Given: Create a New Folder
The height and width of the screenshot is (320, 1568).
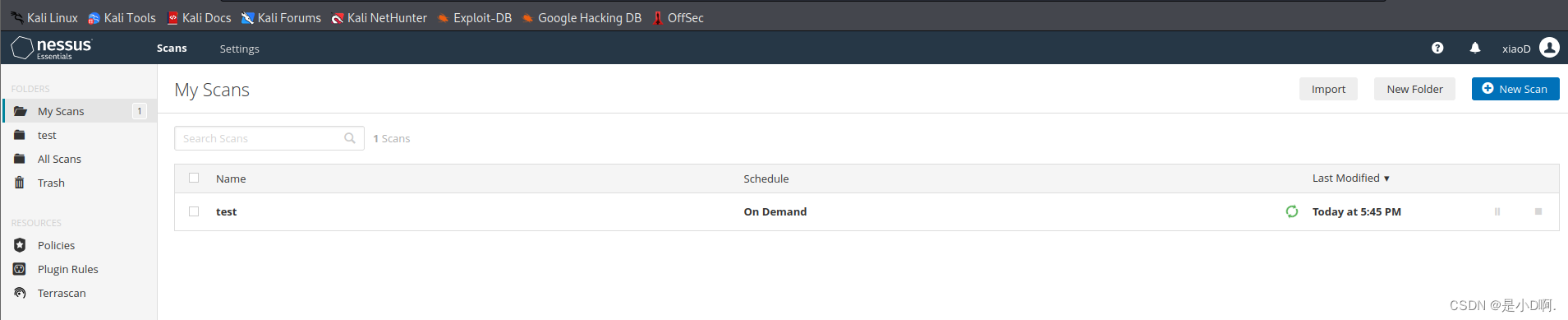Looking at the screenshot, I should (1414, 89).
